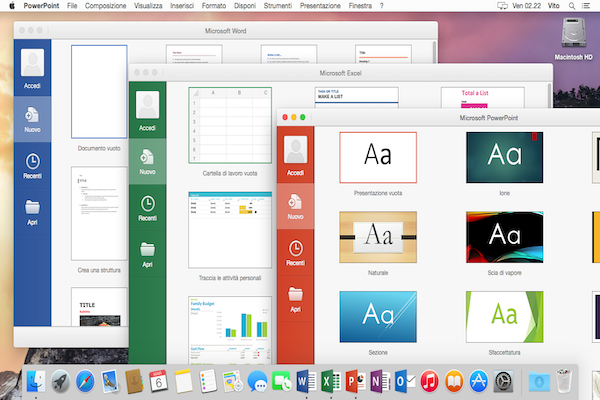The width and height of the screenshot is (600, 400).
Task: Select Make a List template in Excel
Action: [x=356, y=96]
